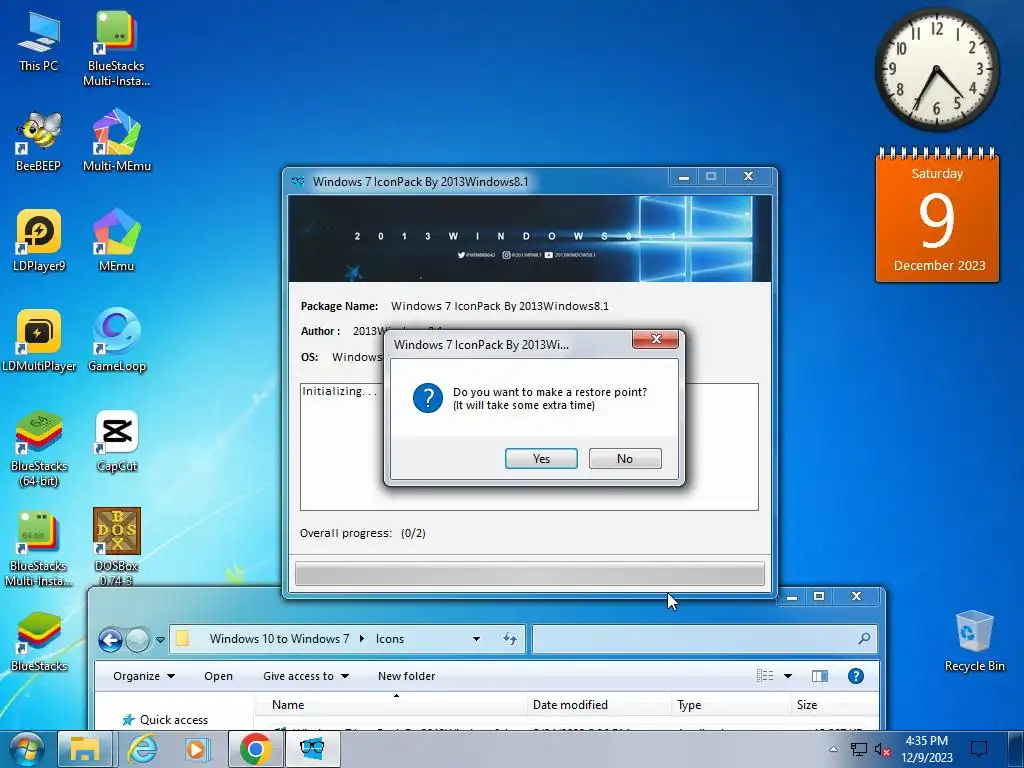Open File Explorer from the taskbar
Screen dimensions: 1024x768
pyautogui.click(x=85, y=749)
